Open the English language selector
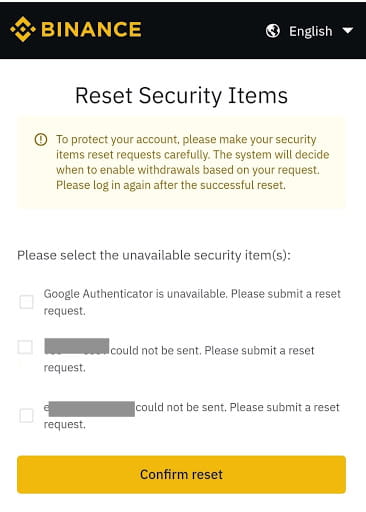 310,31
